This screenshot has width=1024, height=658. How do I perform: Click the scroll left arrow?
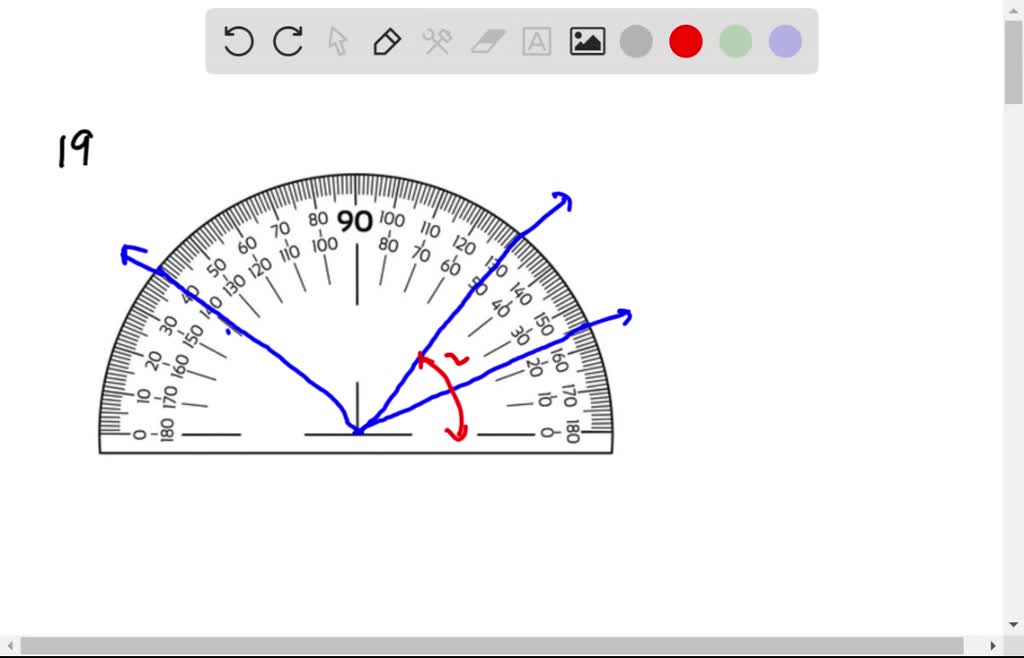(x=10, y=646)
